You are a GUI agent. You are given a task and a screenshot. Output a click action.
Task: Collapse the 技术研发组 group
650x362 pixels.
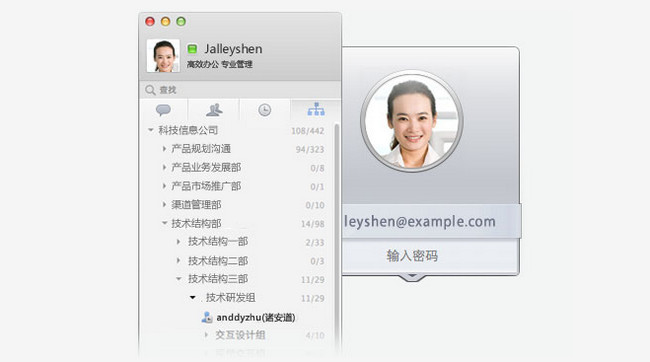tap(192, 297)
